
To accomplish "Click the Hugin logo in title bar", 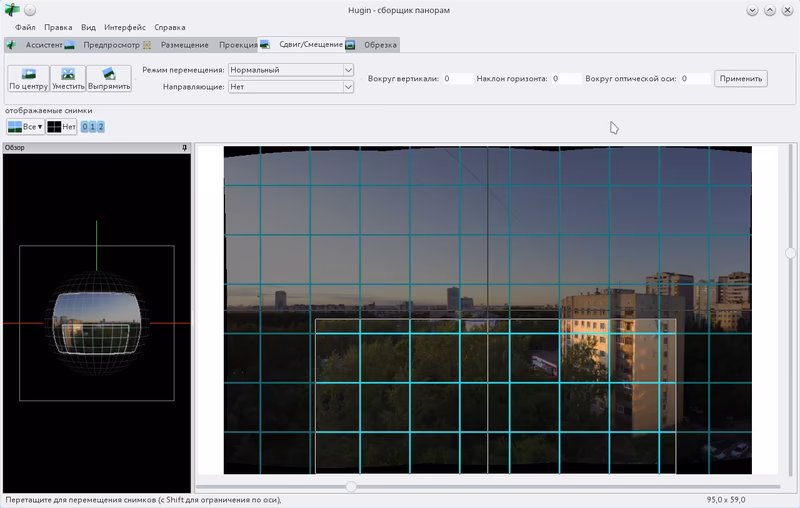I will tap(12, 10).
